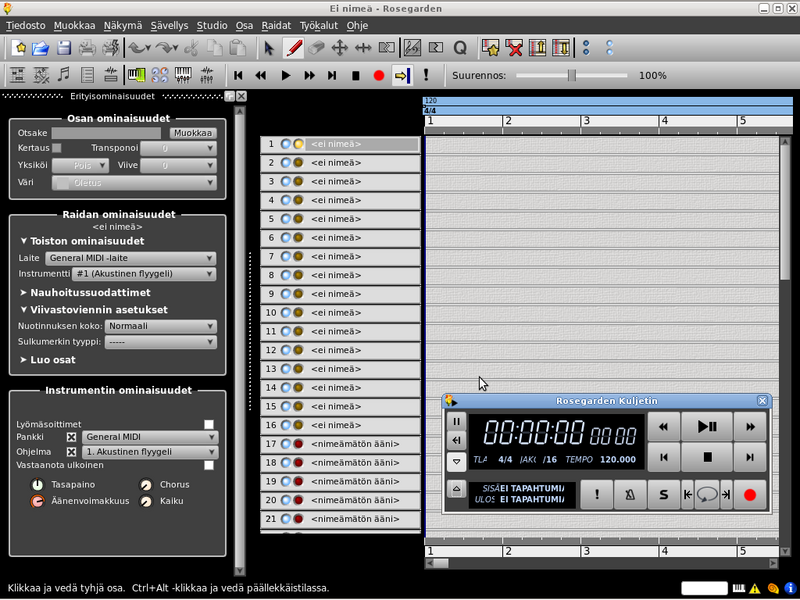Viewport: 800px width, 600px height.
Task: Toggle the Lyömäsoittimet checkbox
Action: tap(209, 424)
